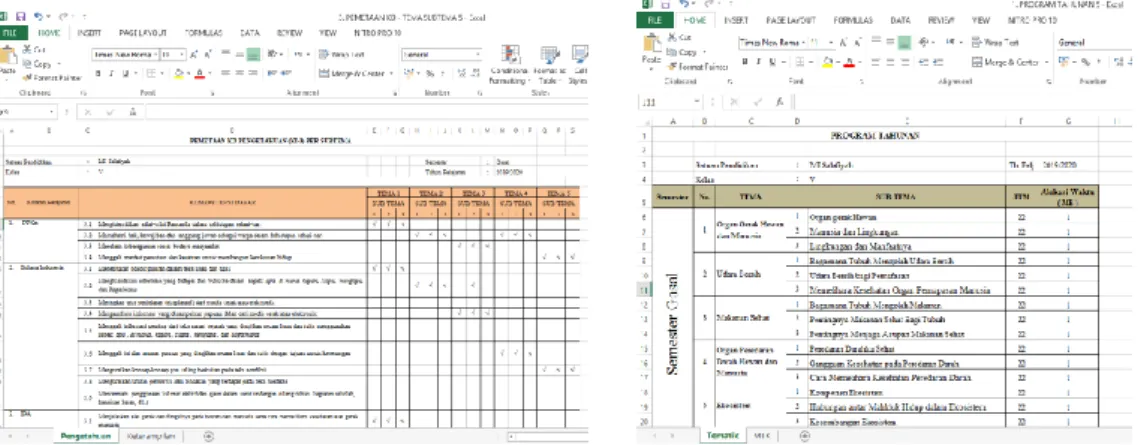Toggle Bold in right Excel window
Screen dimensions: 1138x445
point(745,62)
